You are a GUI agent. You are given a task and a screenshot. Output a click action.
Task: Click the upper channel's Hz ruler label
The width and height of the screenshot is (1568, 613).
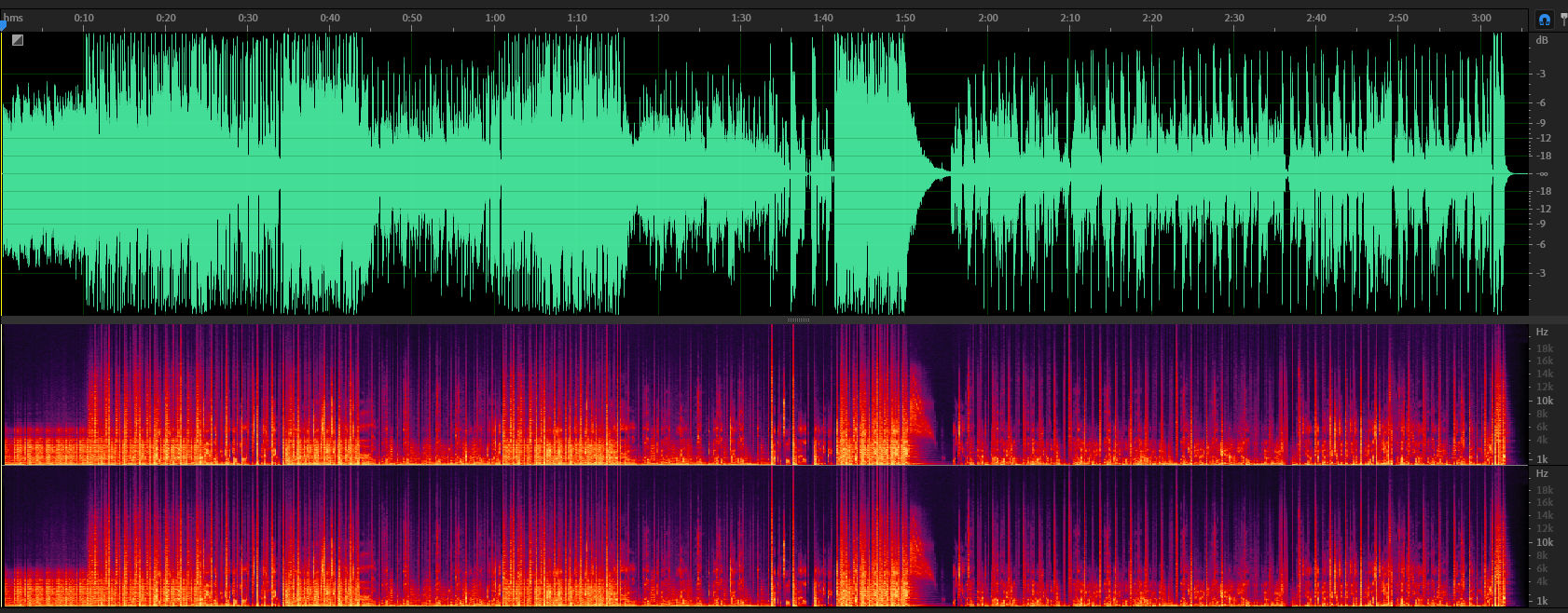pyautogui.click(x=1542, y=333)
